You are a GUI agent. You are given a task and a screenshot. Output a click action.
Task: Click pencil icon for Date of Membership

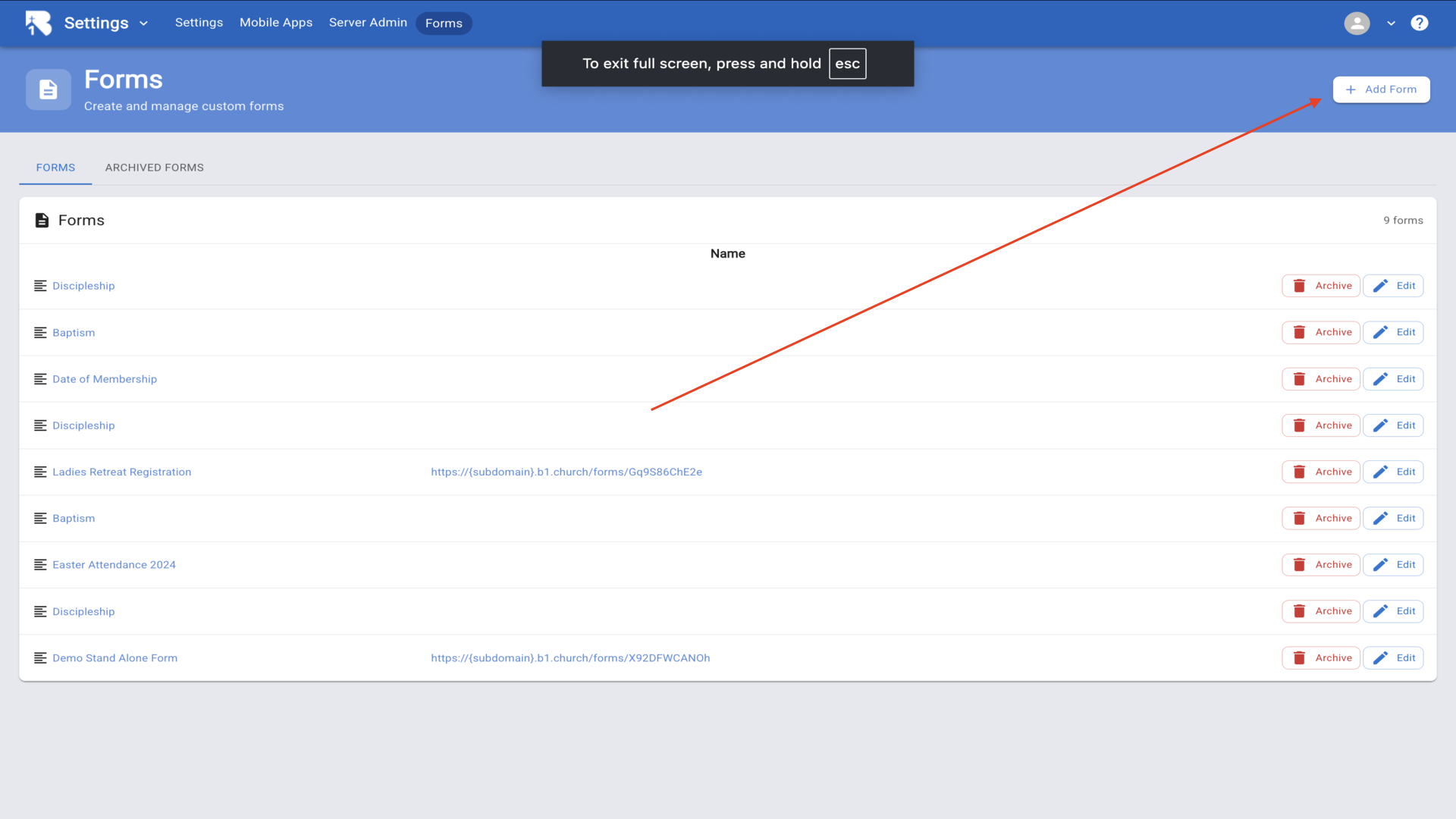pos(1380,379)
